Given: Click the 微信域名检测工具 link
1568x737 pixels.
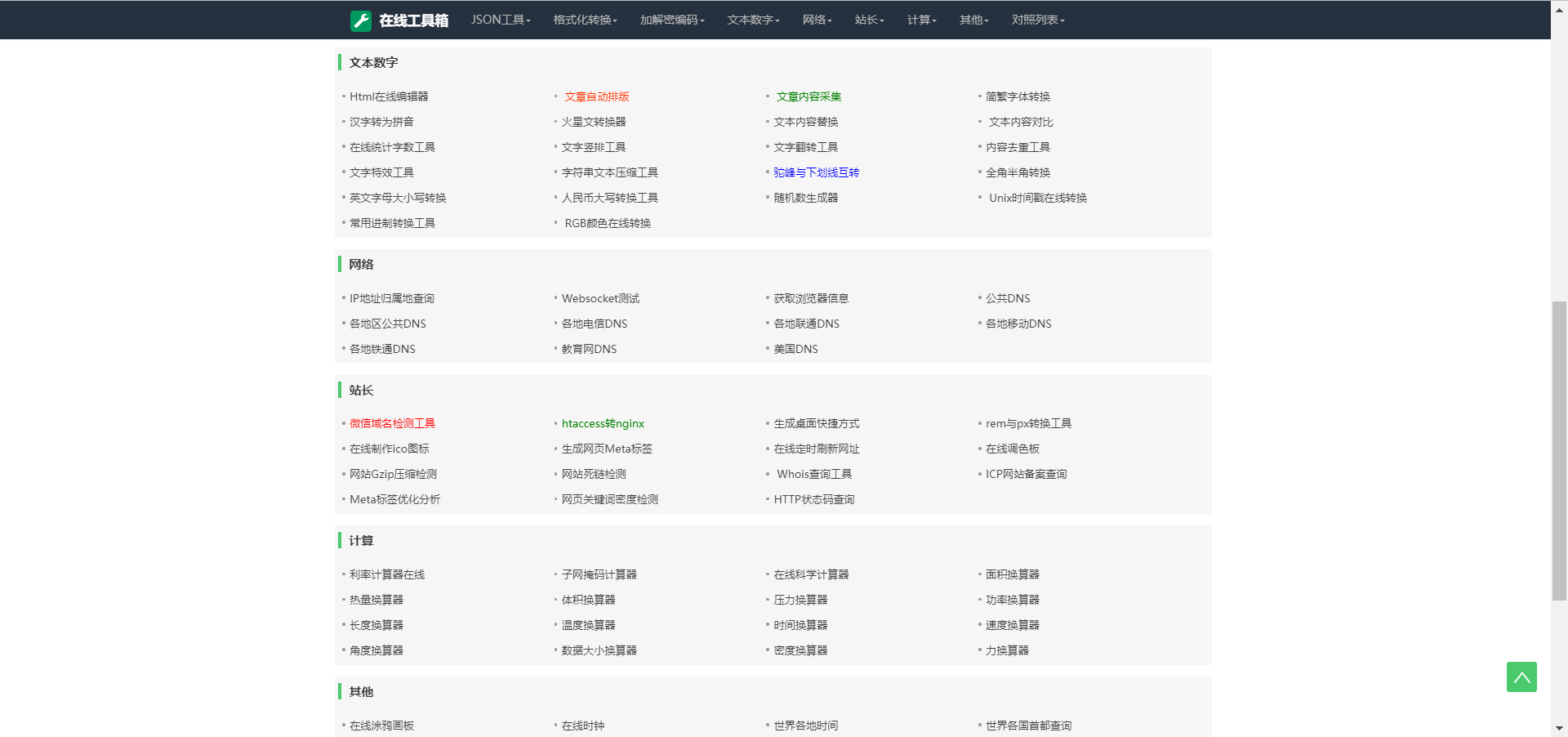Looking at the screenshot, I should 392,423.
